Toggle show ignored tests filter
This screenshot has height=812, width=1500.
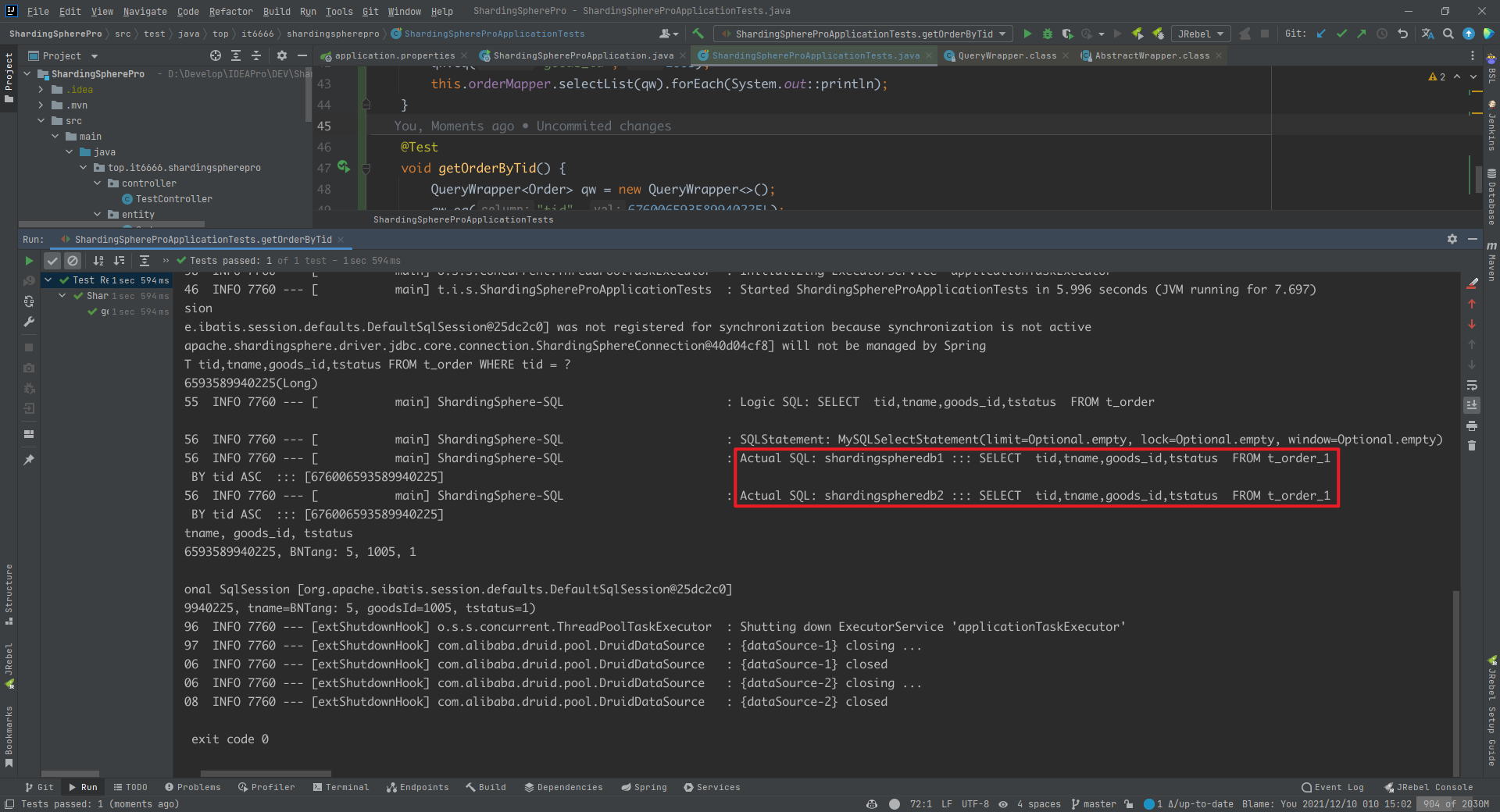click(73, 261)
